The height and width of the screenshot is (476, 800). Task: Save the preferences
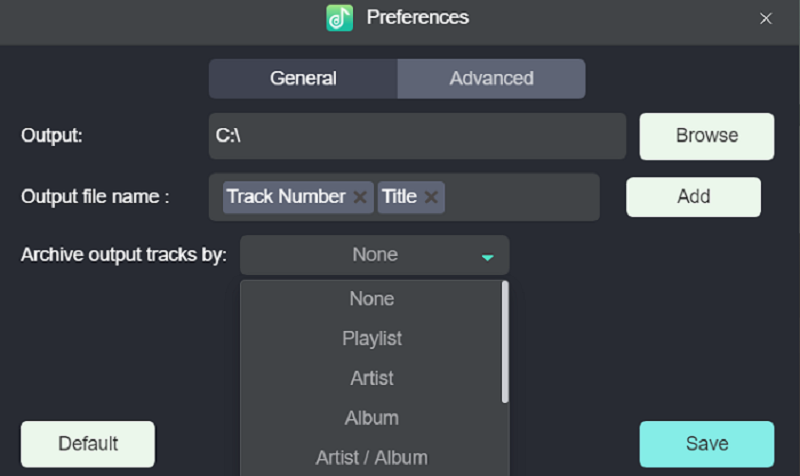click(x=707, y=444)
